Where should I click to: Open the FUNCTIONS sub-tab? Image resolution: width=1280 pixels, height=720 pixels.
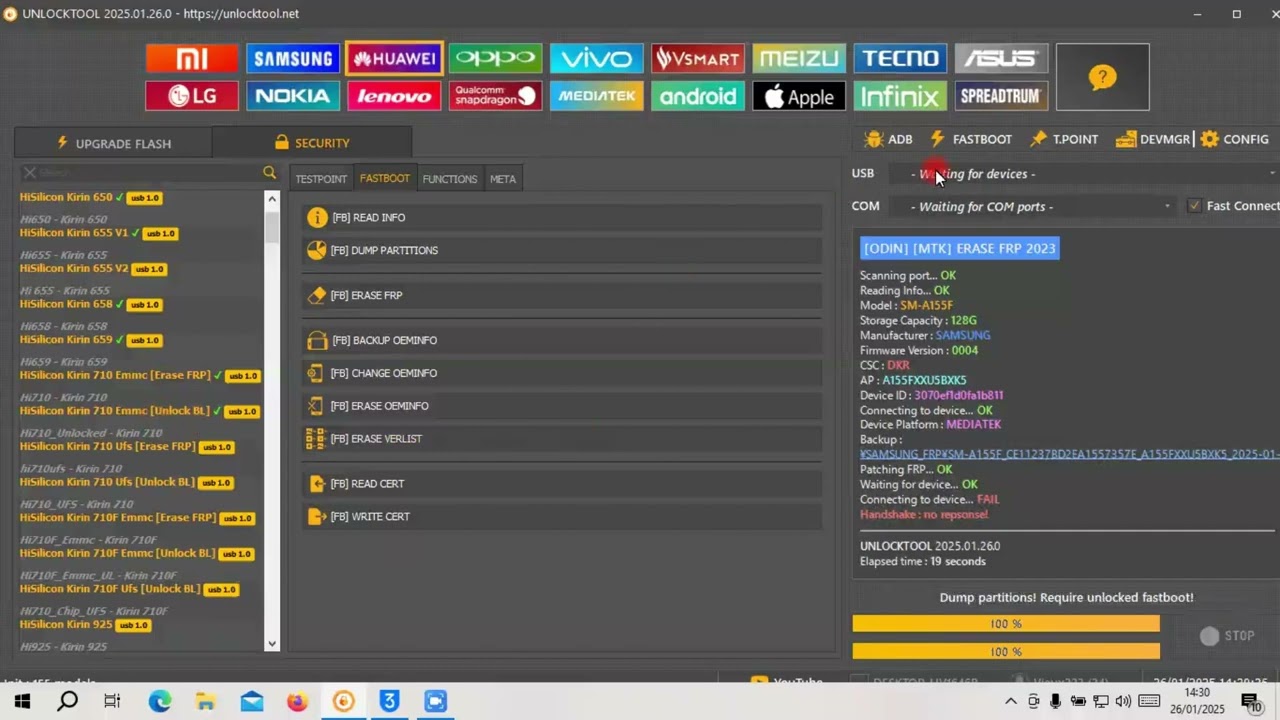tap(450, 179)
